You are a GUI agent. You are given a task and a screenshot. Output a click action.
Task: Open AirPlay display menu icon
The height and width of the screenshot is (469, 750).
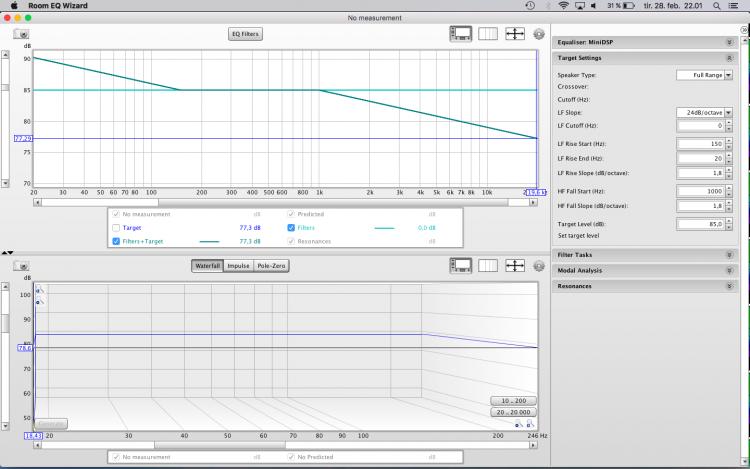(580, 6)
